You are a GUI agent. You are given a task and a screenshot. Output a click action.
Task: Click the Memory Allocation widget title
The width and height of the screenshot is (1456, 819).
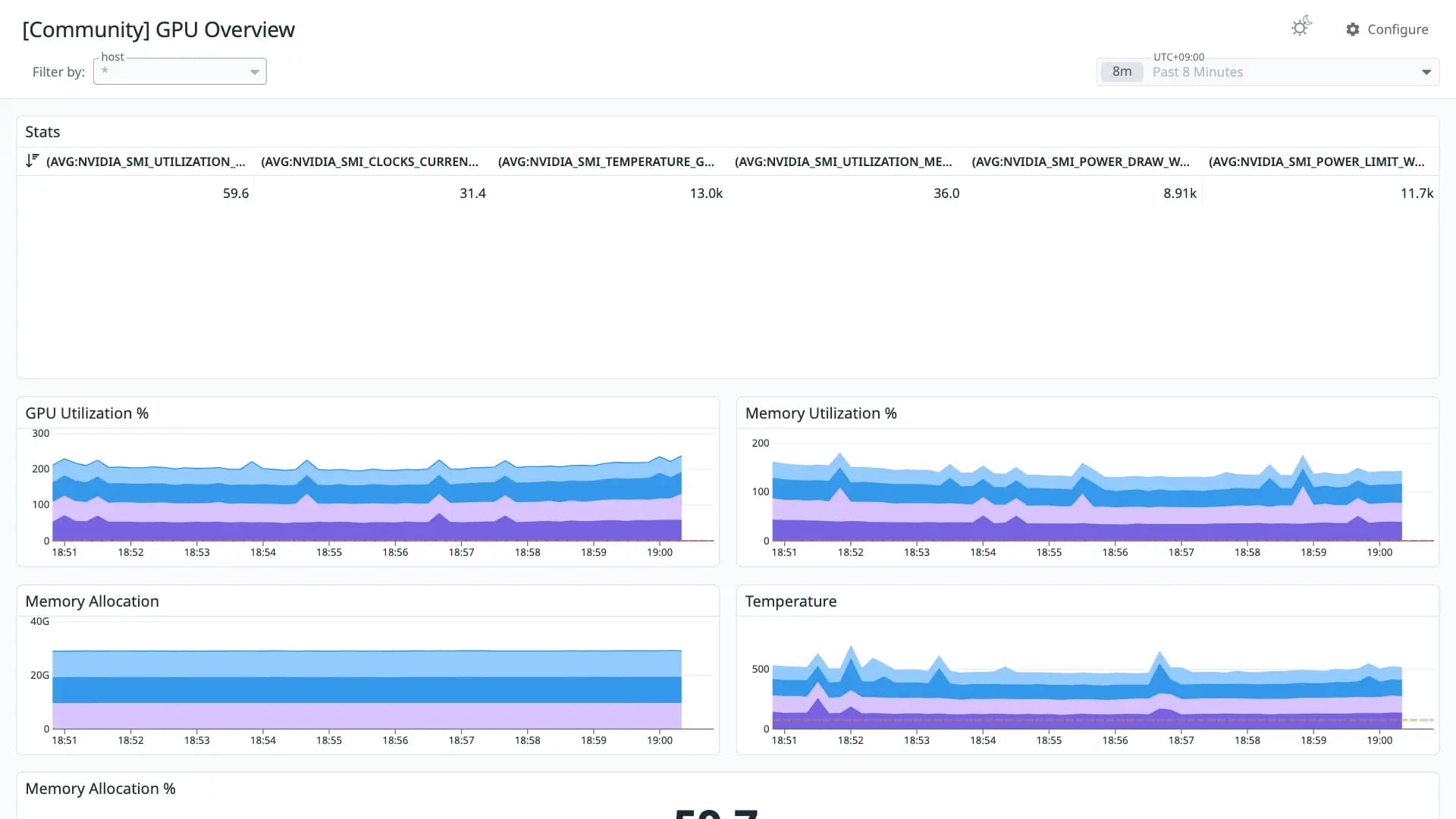click(92, 601)
